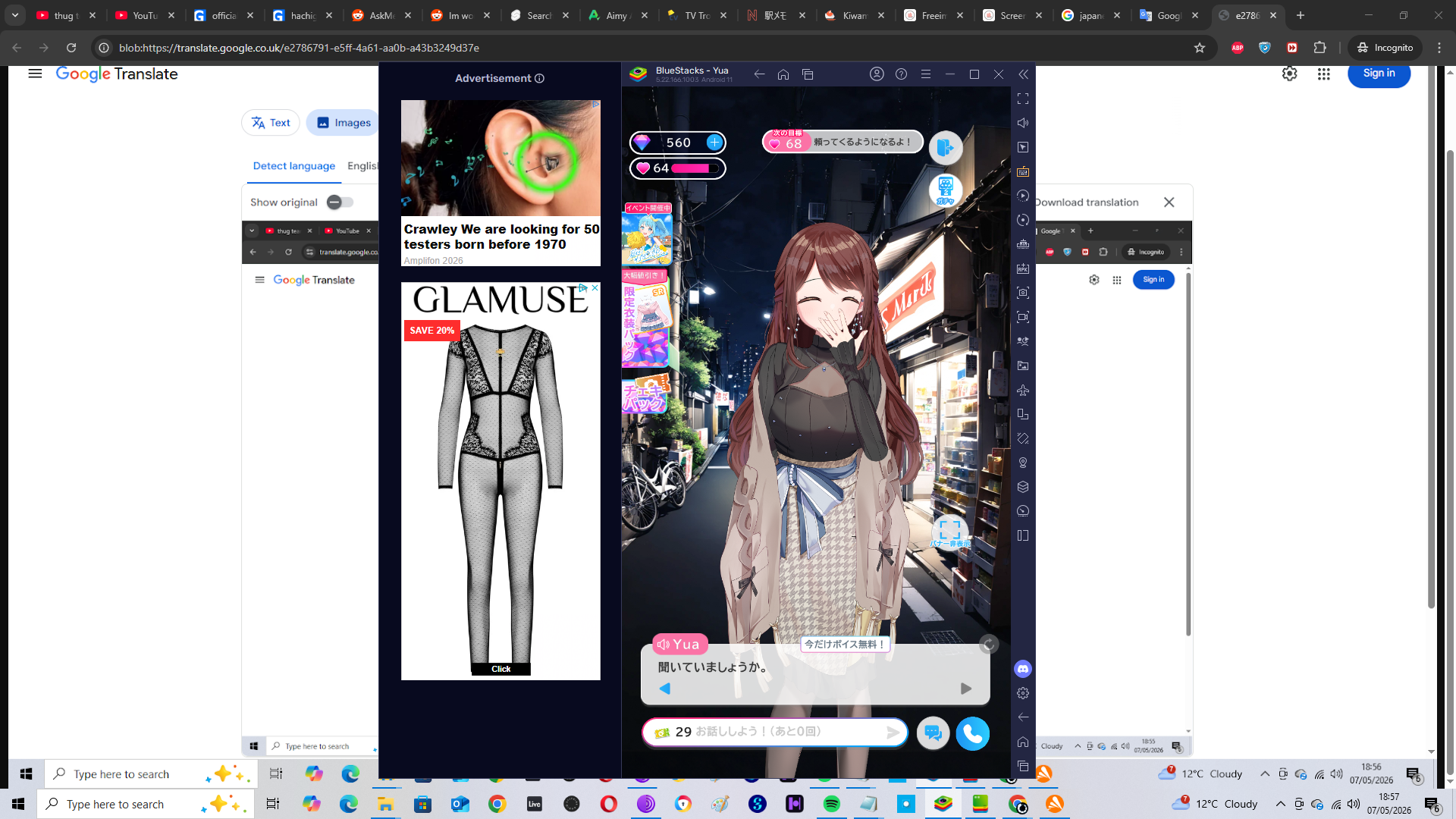Tap the voice speaker icon beside Yua
The width and height of the screenshot is (1456, 819).
pos(664,645)
